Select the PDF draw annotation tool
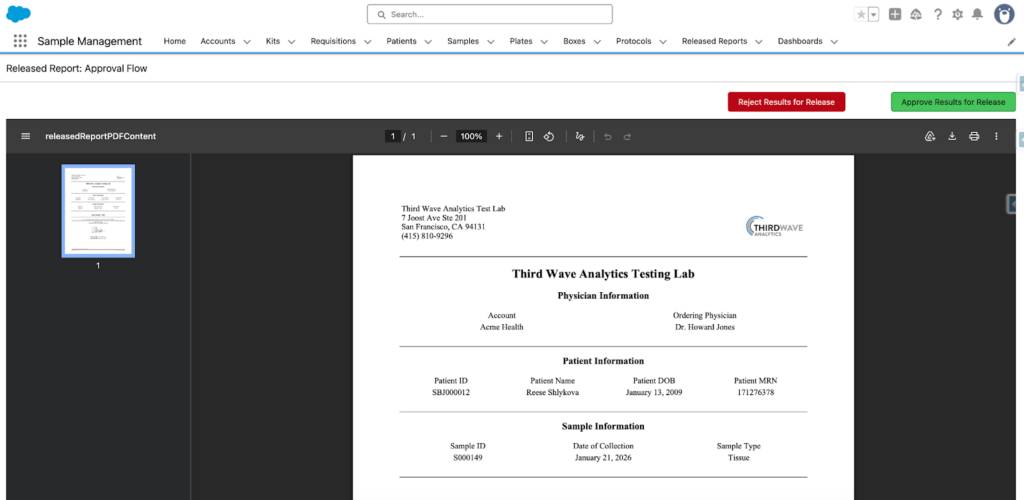The height and width of the screenshot is (500, 1024). coord(579,136)
